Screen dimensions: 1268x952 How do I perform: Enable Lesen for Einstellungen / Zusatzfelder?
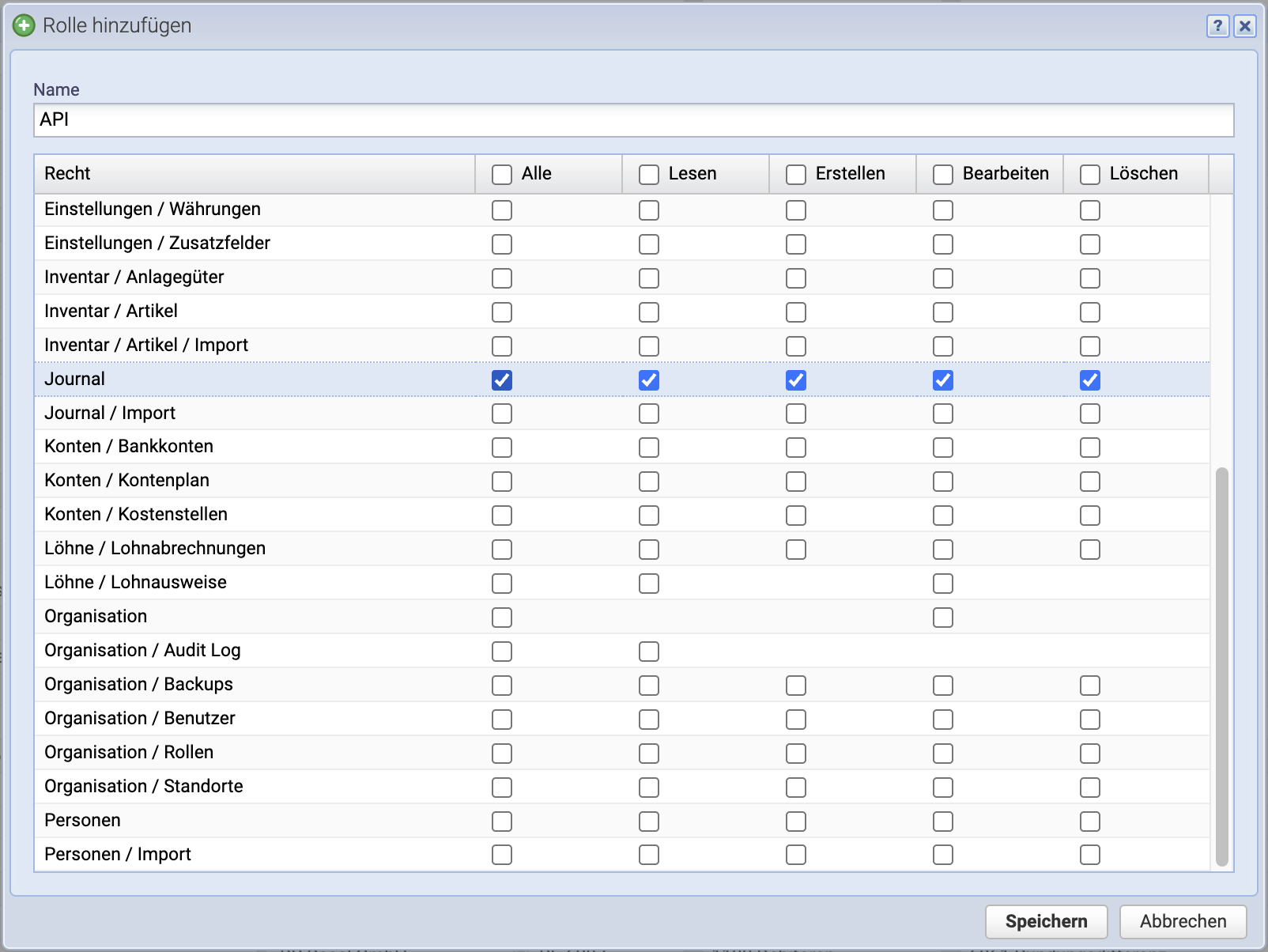(649, 244)
